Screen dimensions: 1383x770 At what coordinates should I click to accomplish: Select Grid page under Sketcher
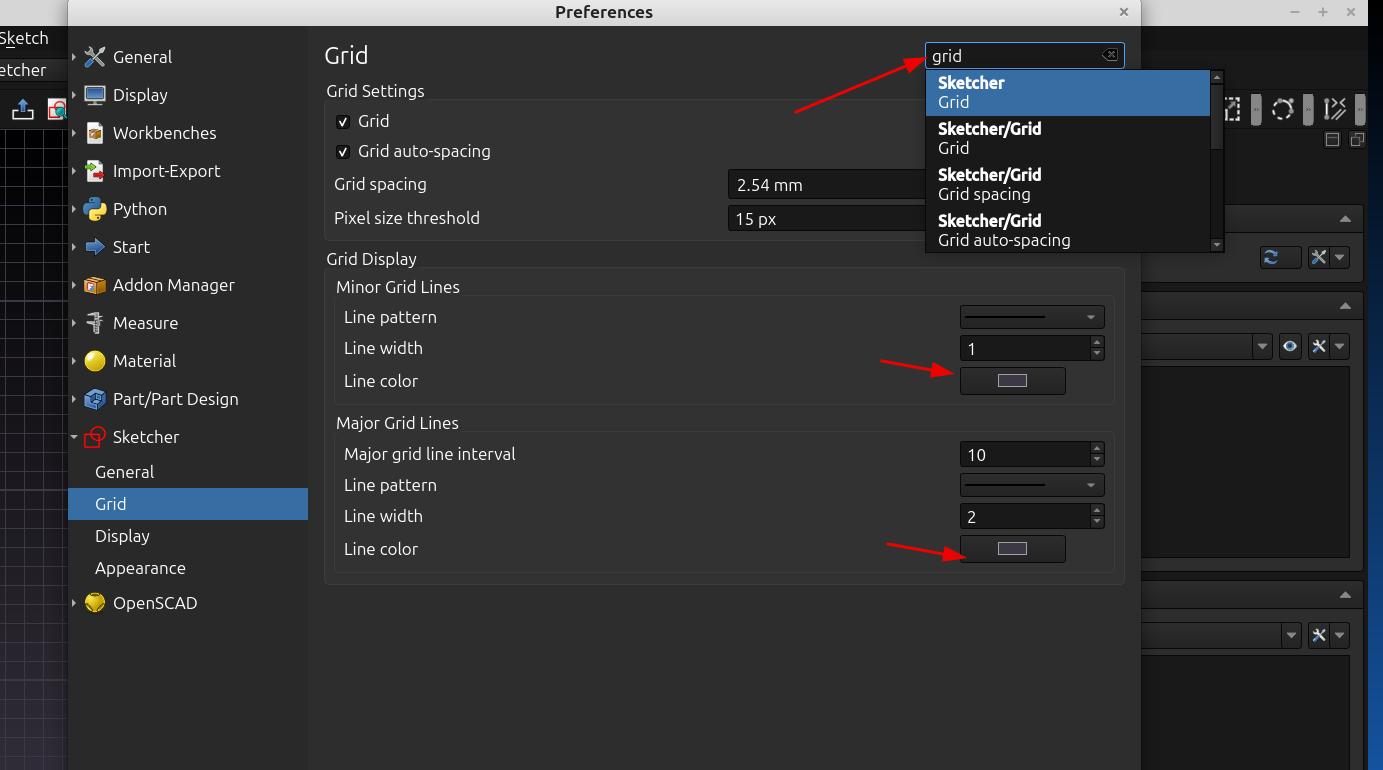click(x=188, y=504)
